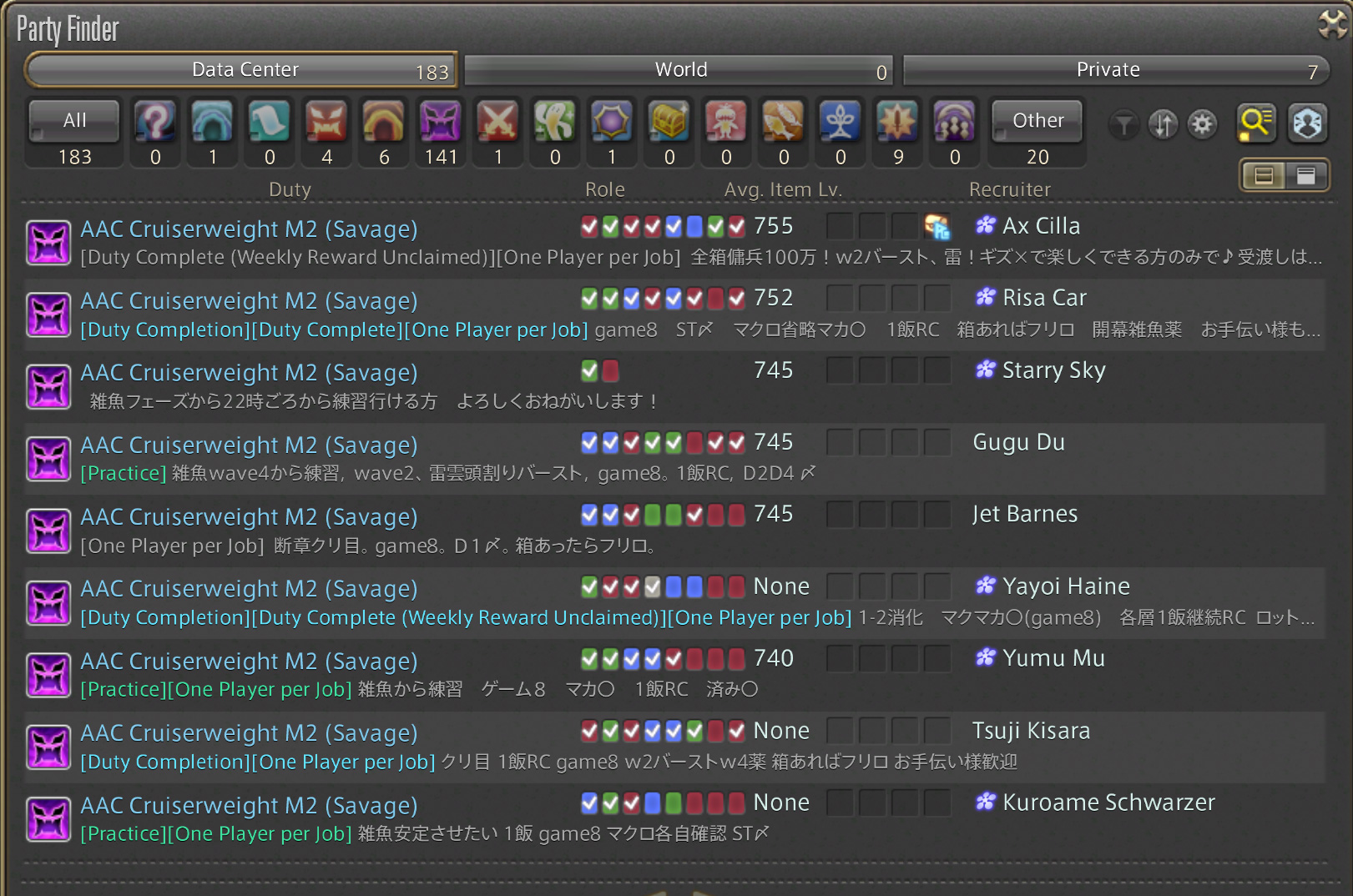The height and width of the screenshot is (896, 1353).
Task: Switch to the World tab
Action: tap(679, 70)
